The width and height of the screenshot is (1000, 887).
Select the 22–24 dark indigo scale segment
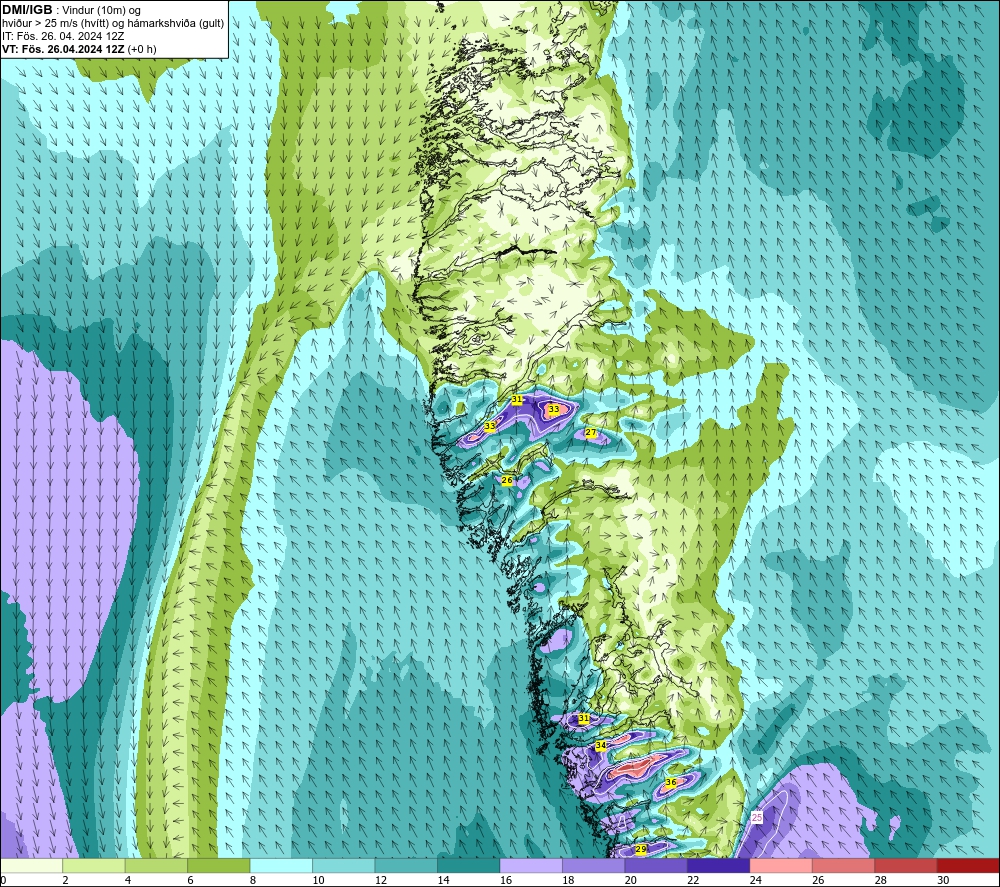(x=719, y=865)
